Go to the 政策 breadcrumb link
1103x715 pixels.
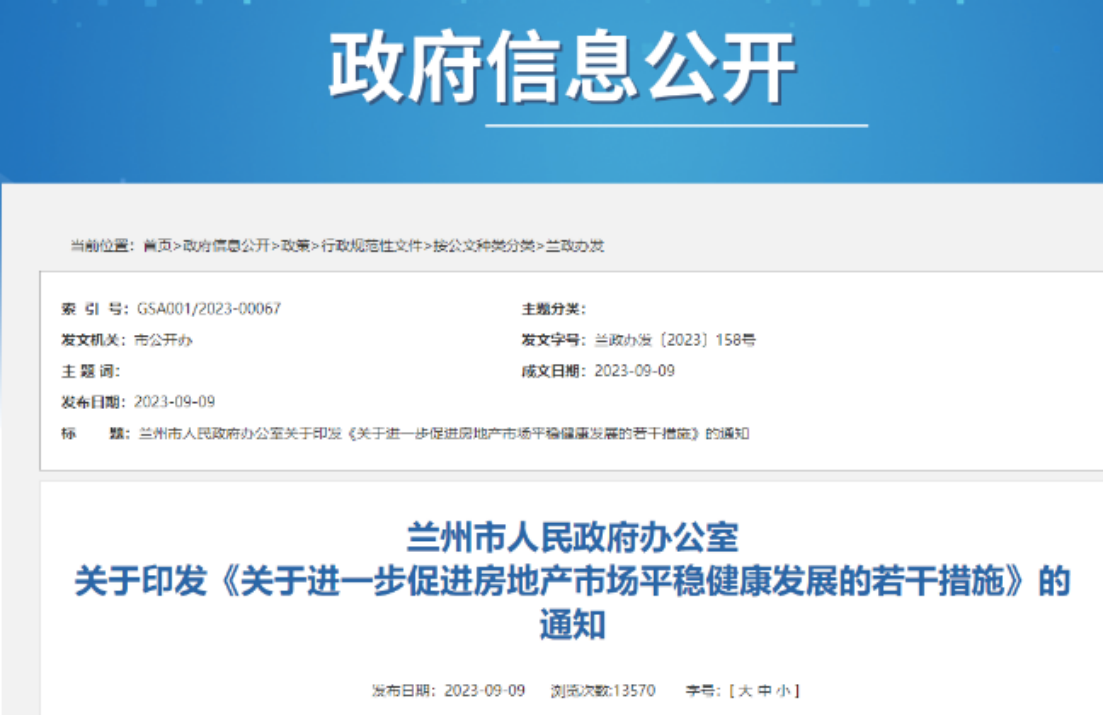(x=294, y=246)
